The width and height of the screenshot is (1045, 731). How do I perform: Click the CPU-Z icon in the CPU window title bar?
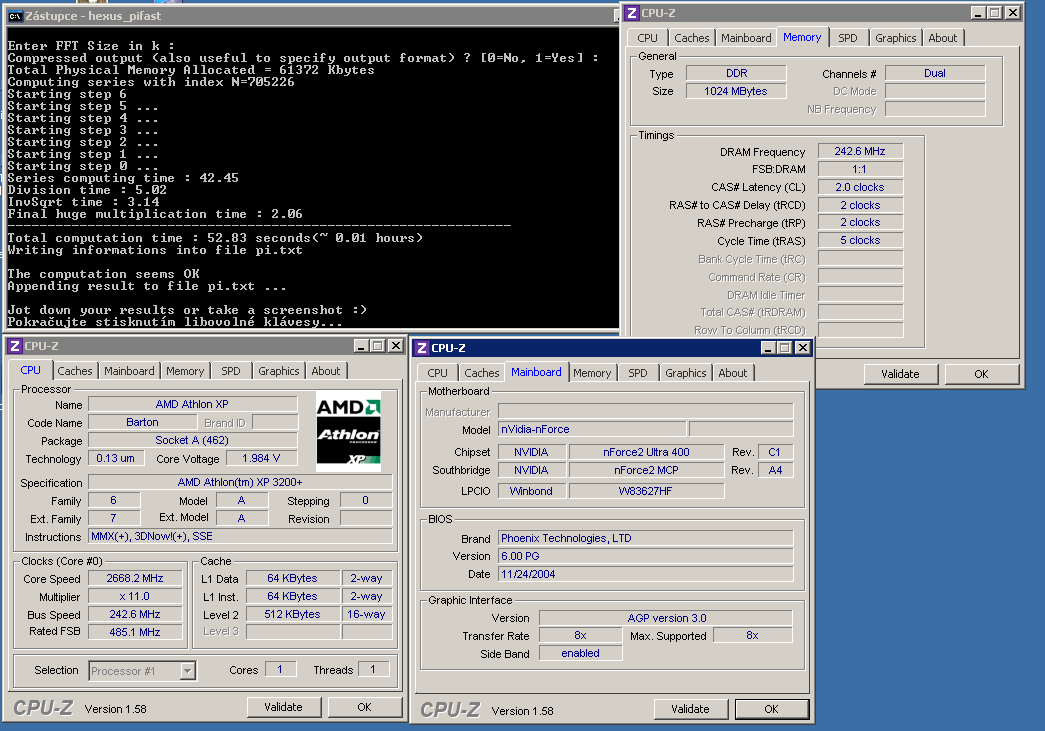point(15,346)
